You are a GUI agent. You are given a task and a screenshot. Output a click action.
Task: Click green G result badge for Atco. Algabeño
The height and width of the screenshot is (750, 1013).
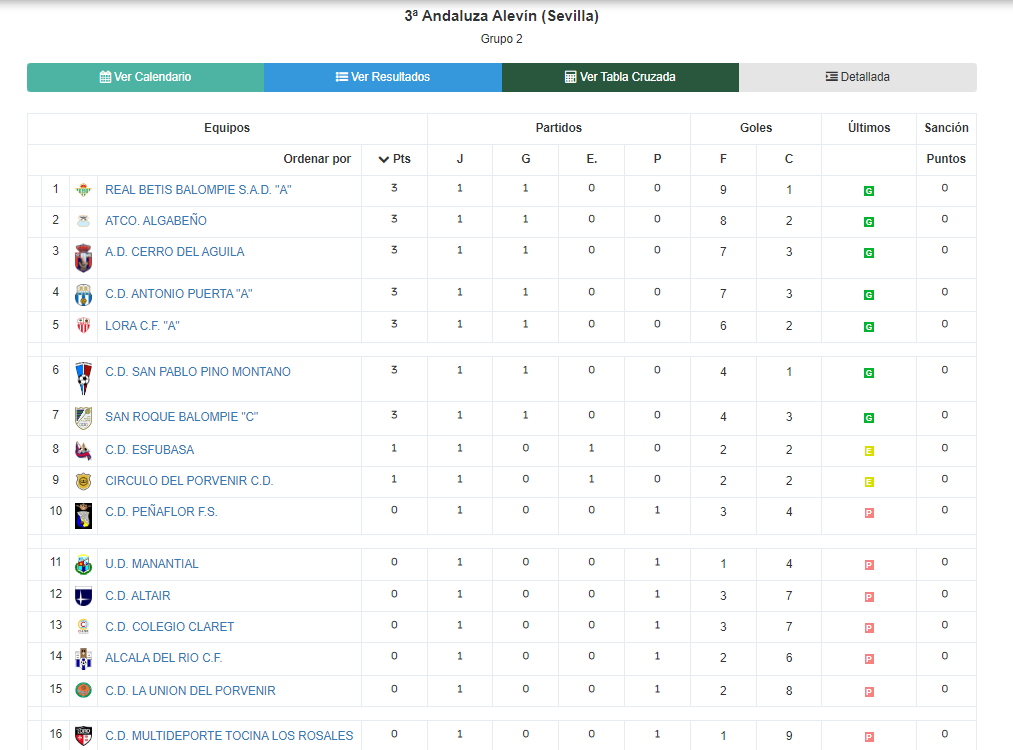click(869, 222)
